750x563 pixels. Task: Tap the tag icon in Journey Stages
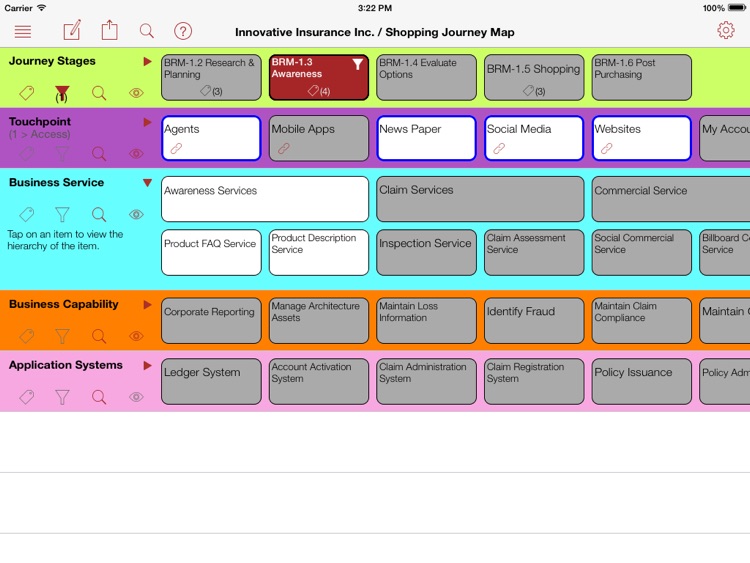coord(27,93)
